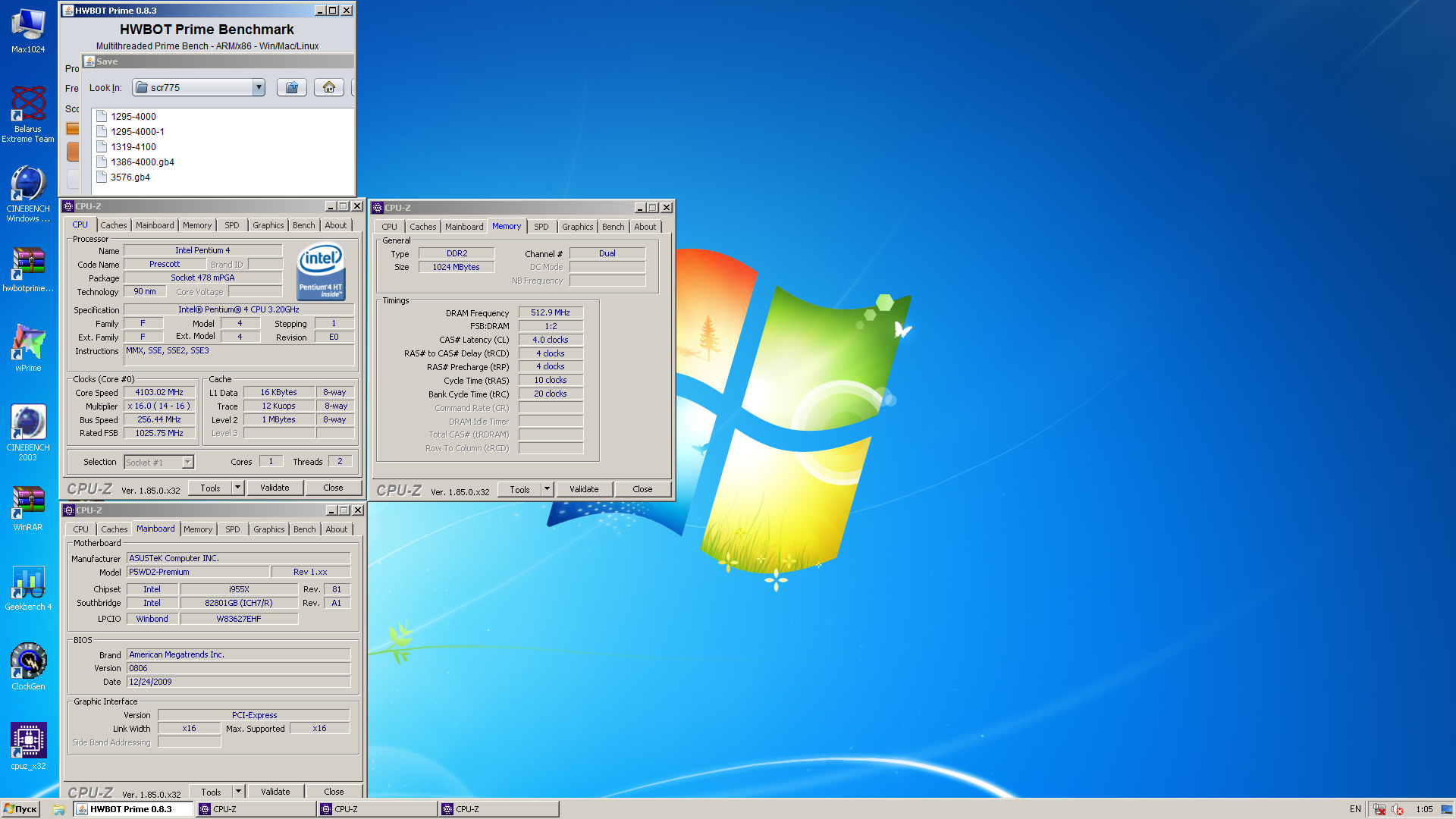Open the Look In scr775 dropdown
The width and height of the screenshot is (1456, 819).
199,87
